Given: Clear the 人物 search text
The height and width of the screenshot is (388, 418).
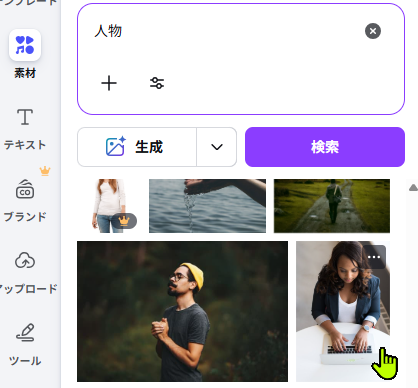Looking at the screenshot, I should 373,31.
